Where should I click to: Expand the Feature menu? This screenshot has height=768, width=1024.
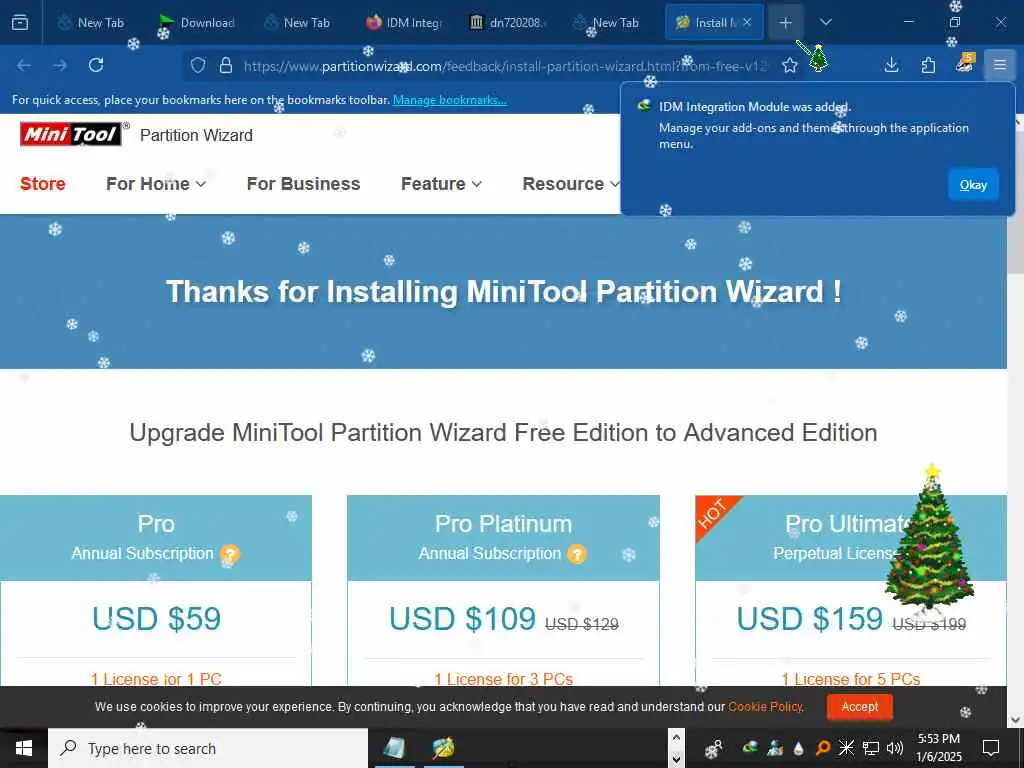[441, 184]
